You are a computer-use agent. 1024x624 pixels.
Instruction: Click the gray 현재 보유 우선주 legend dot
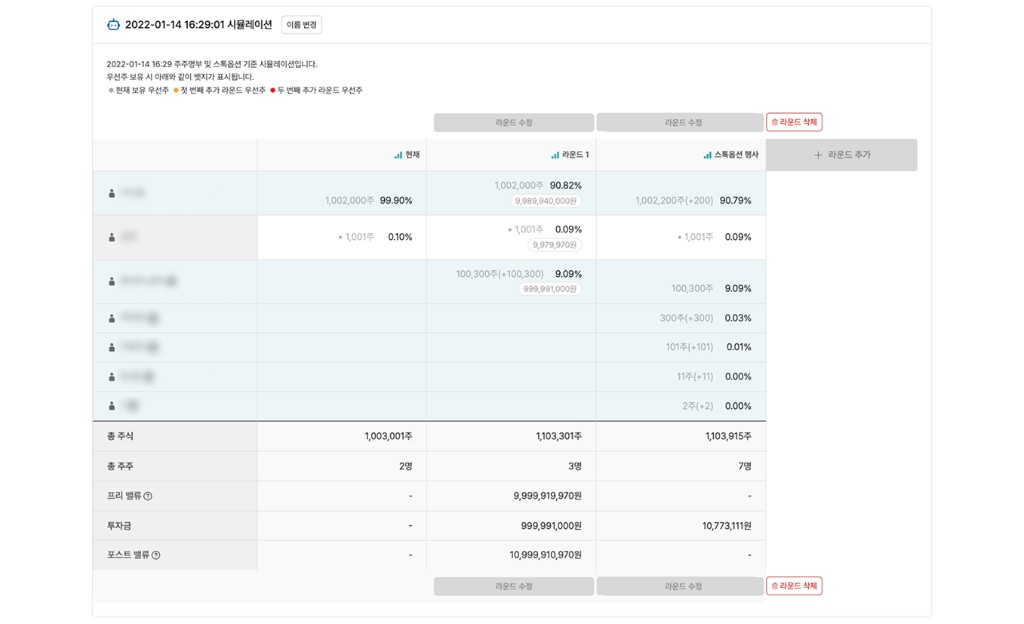110,89
